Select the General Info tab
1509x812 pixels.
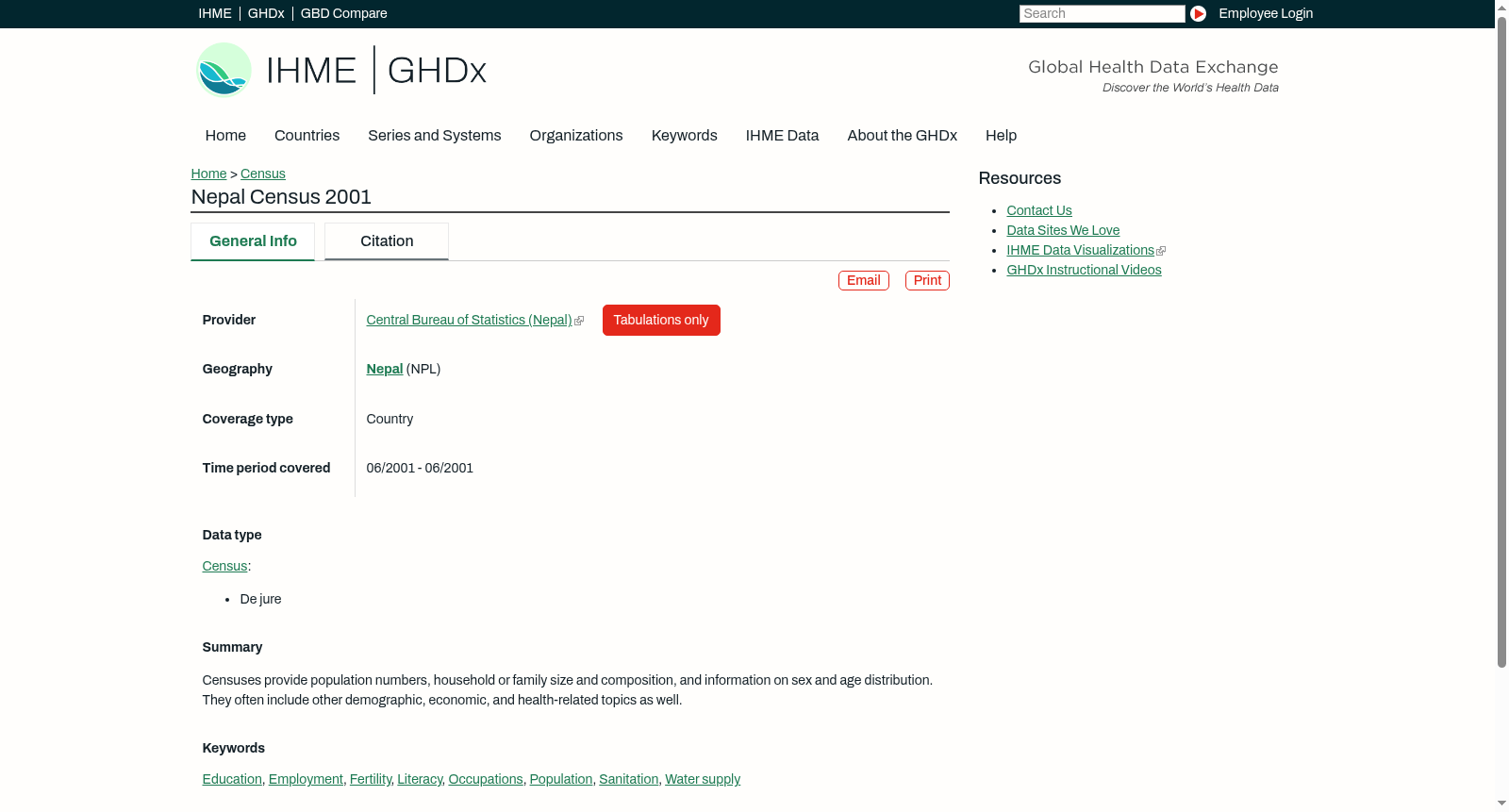pos(253,241)
